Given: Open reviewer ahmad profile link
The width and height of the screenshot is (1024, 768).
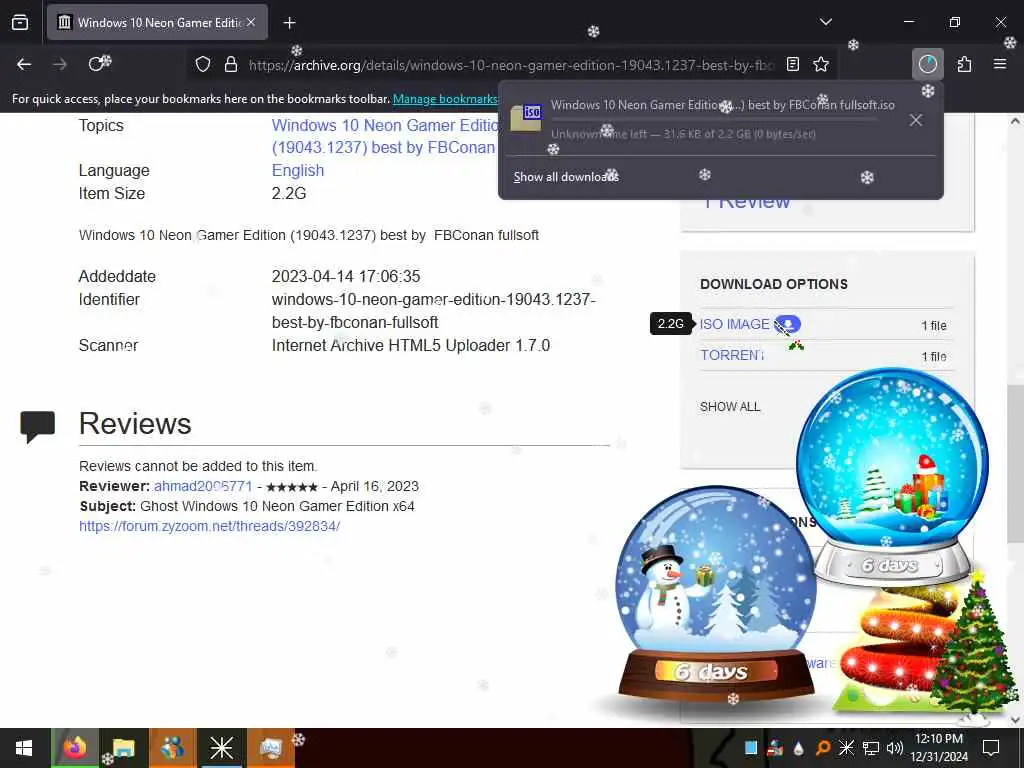Looking at the screenshot, I should pos(202,487).
